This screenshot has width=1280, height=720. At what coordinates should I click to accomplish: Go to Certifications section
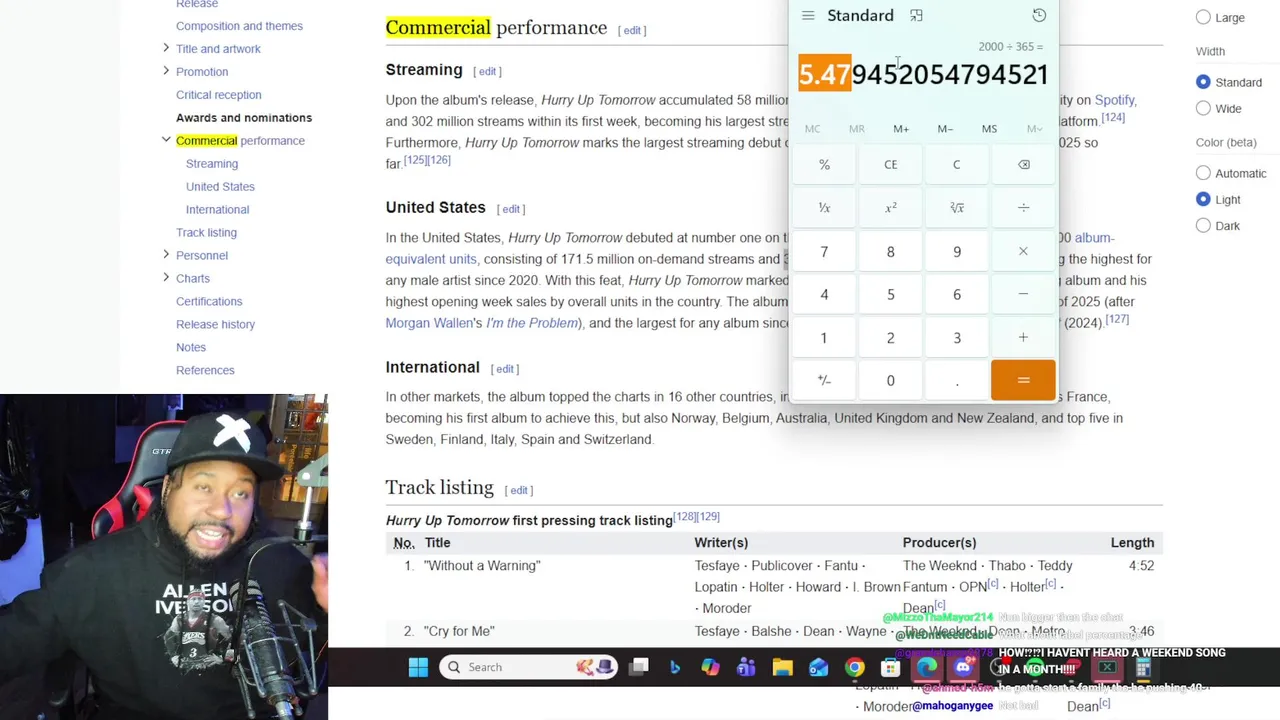[x=209, y=301]
